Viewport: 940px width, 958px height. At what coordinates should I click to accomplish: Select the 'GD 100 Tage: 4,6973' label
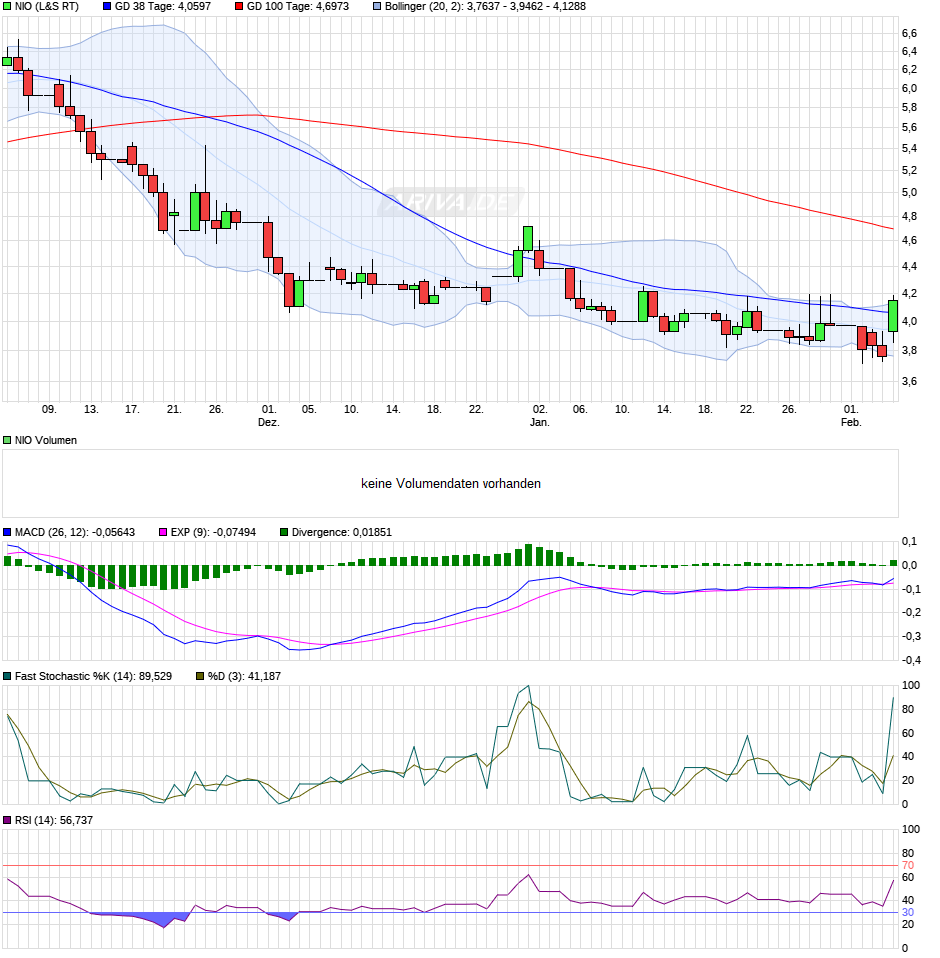pyautogui.click(x=298, y=7)
